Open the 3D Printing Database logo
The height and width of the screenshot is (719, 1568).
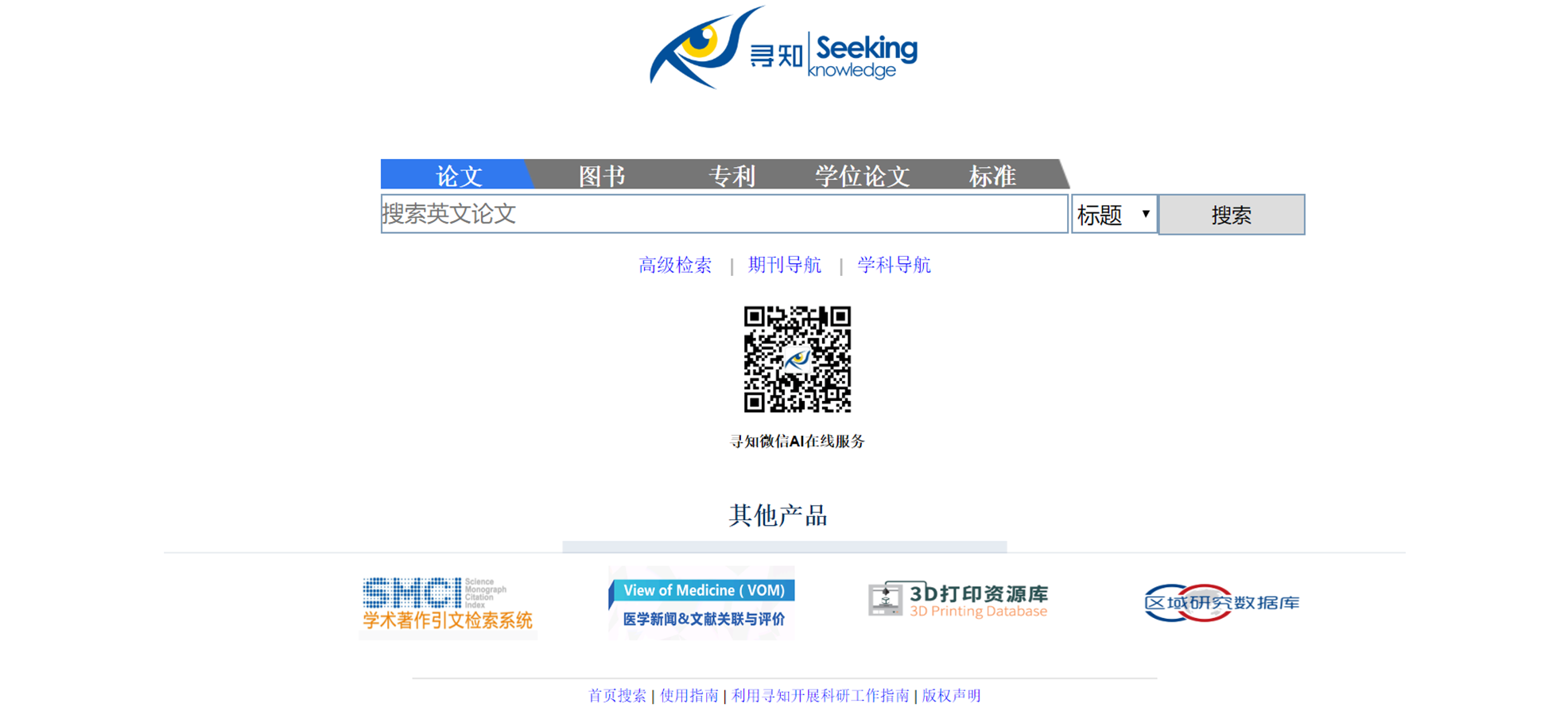pos(958,600)
